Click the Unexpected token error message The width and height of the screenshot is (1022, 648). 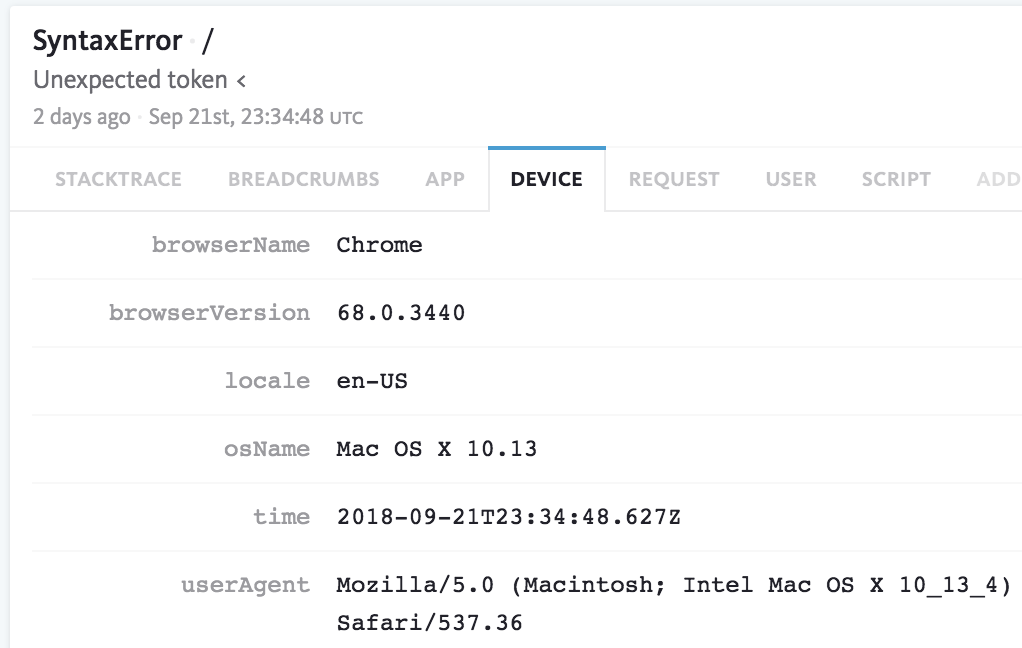coord(139,80)
